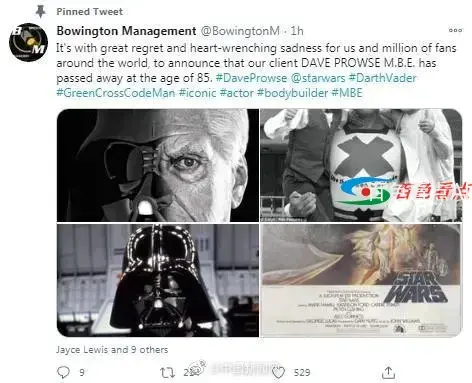Screen dimensions: 472x383
Task: Open the Bowington Management display name
Action: pos(126,31)
